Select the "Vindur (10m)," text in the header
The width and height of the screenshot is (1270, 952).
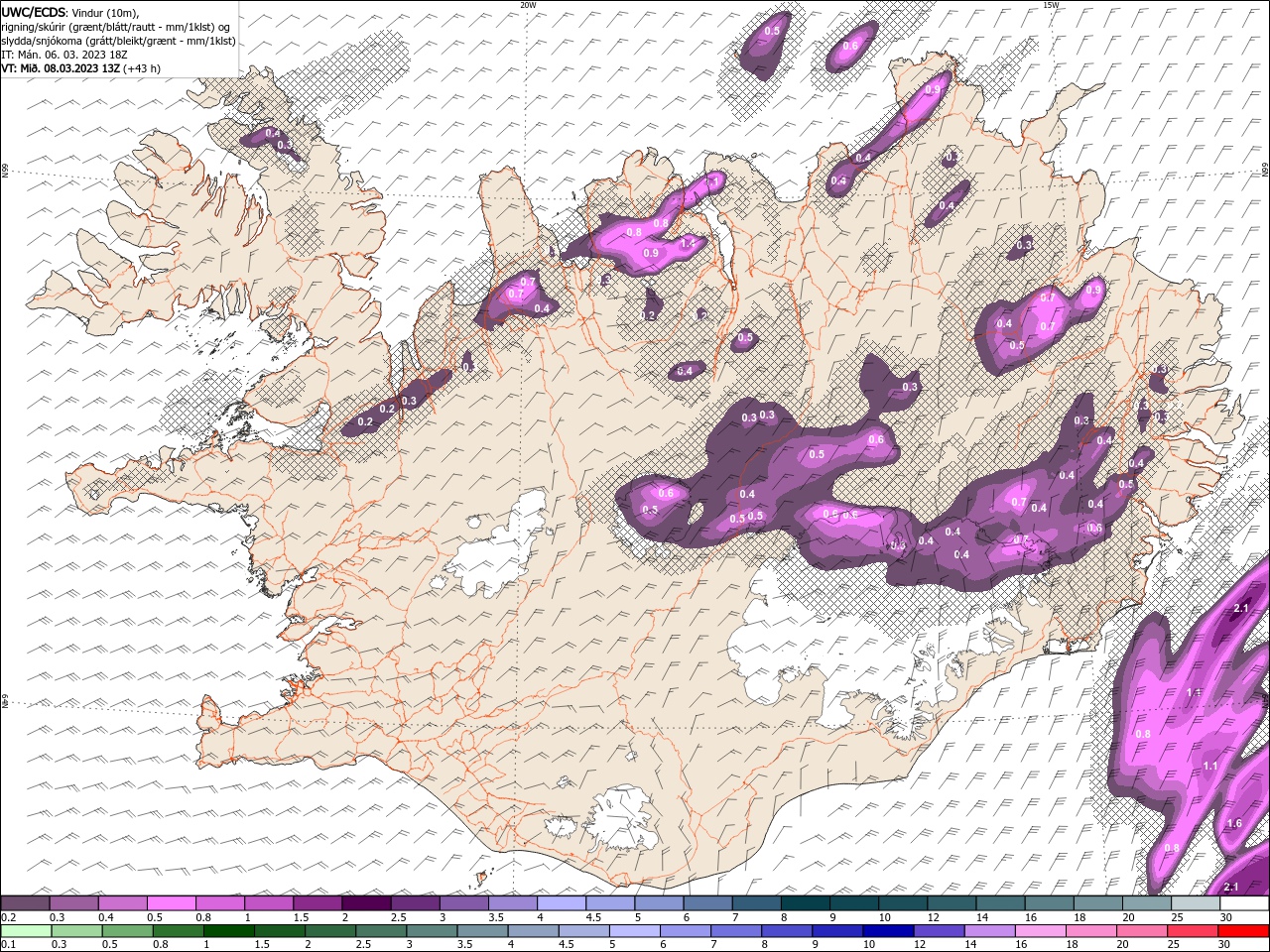point(106,12)
